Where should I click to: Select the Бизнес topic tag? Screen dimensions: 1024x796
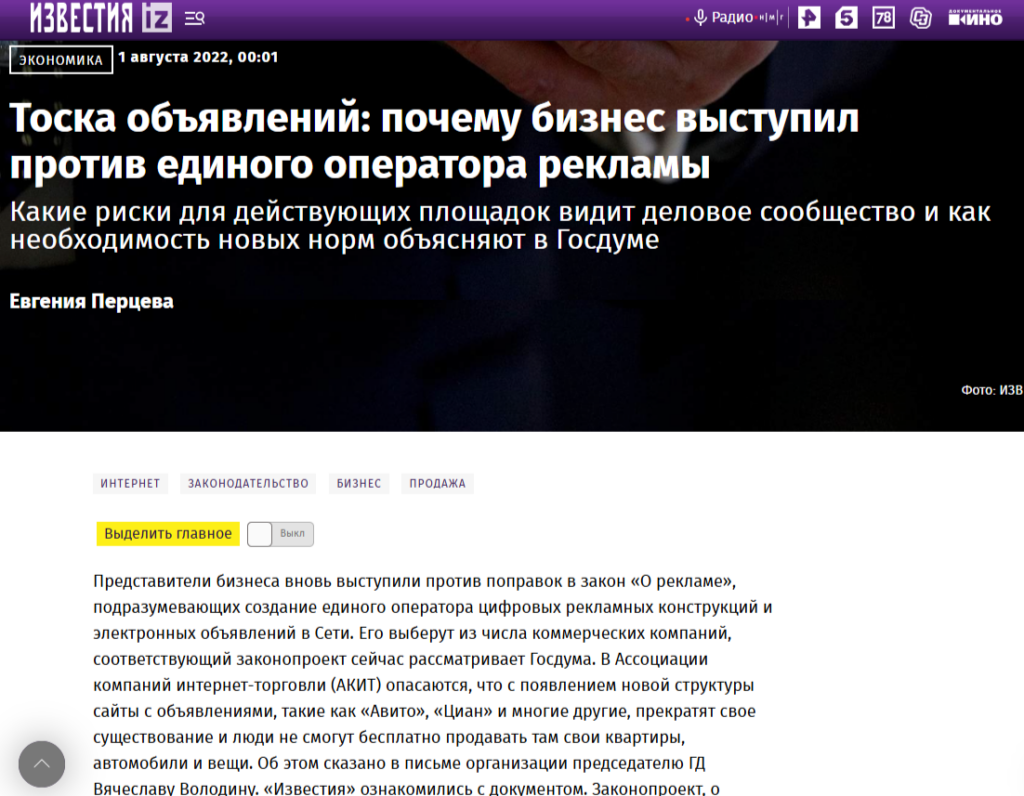(359, 484)
